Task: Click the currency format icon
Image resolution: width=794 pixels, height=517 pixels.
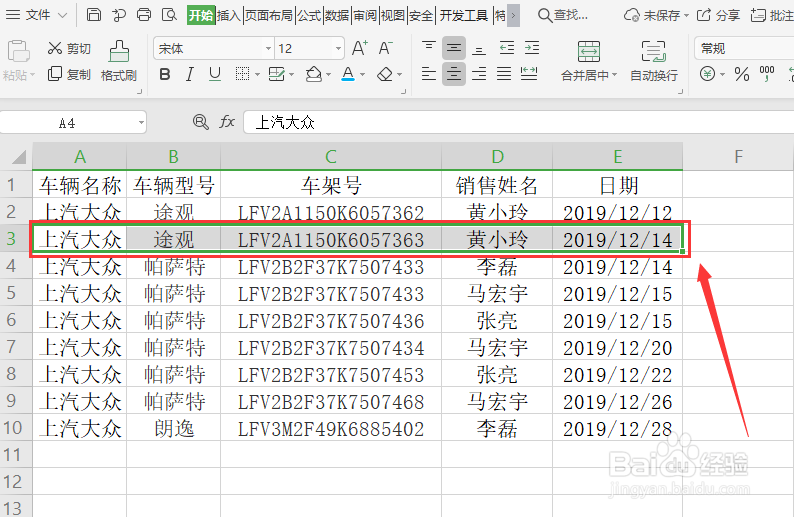Action: (x=707, y=74)
